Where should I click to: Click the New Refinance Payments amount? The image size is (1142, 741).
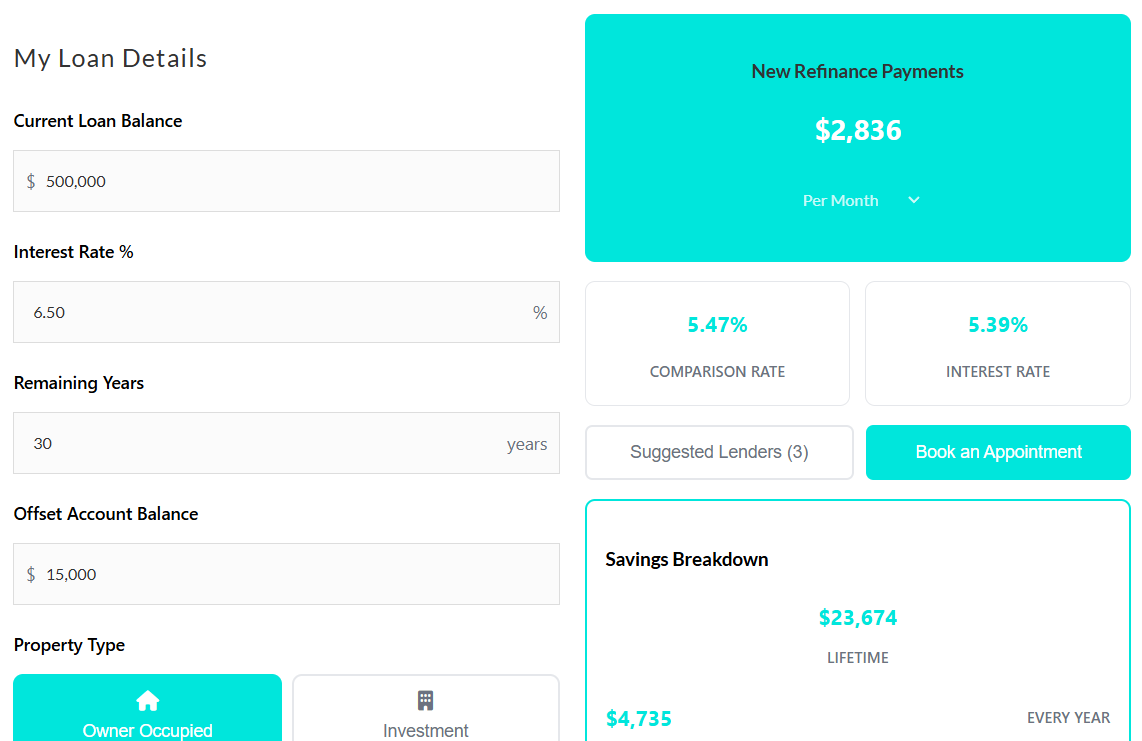[858, 130]
